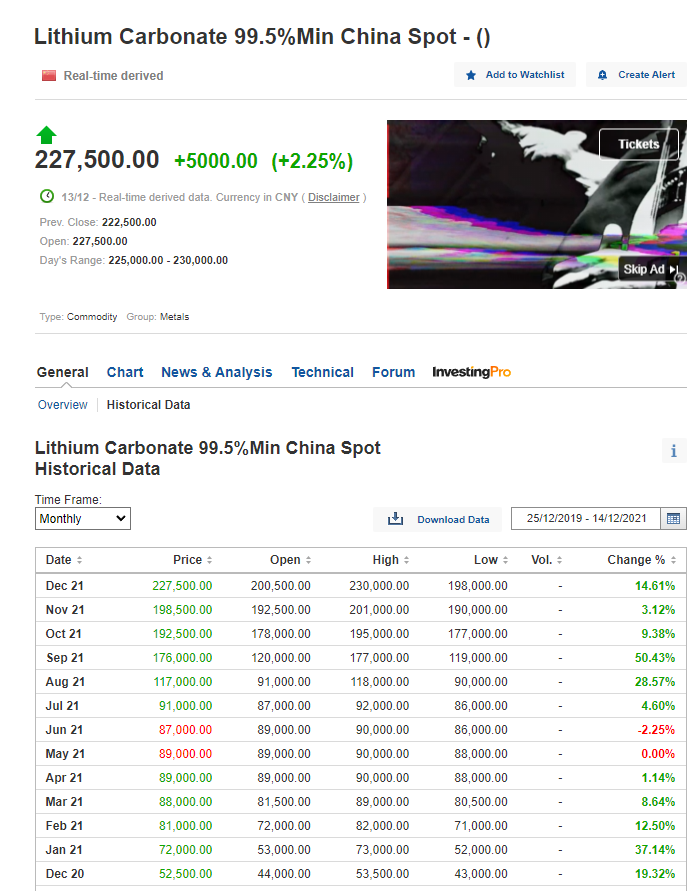Viewport: 699px width, 891px height.
Task: Sort by Change % column arrows
Action: (673, 560)
